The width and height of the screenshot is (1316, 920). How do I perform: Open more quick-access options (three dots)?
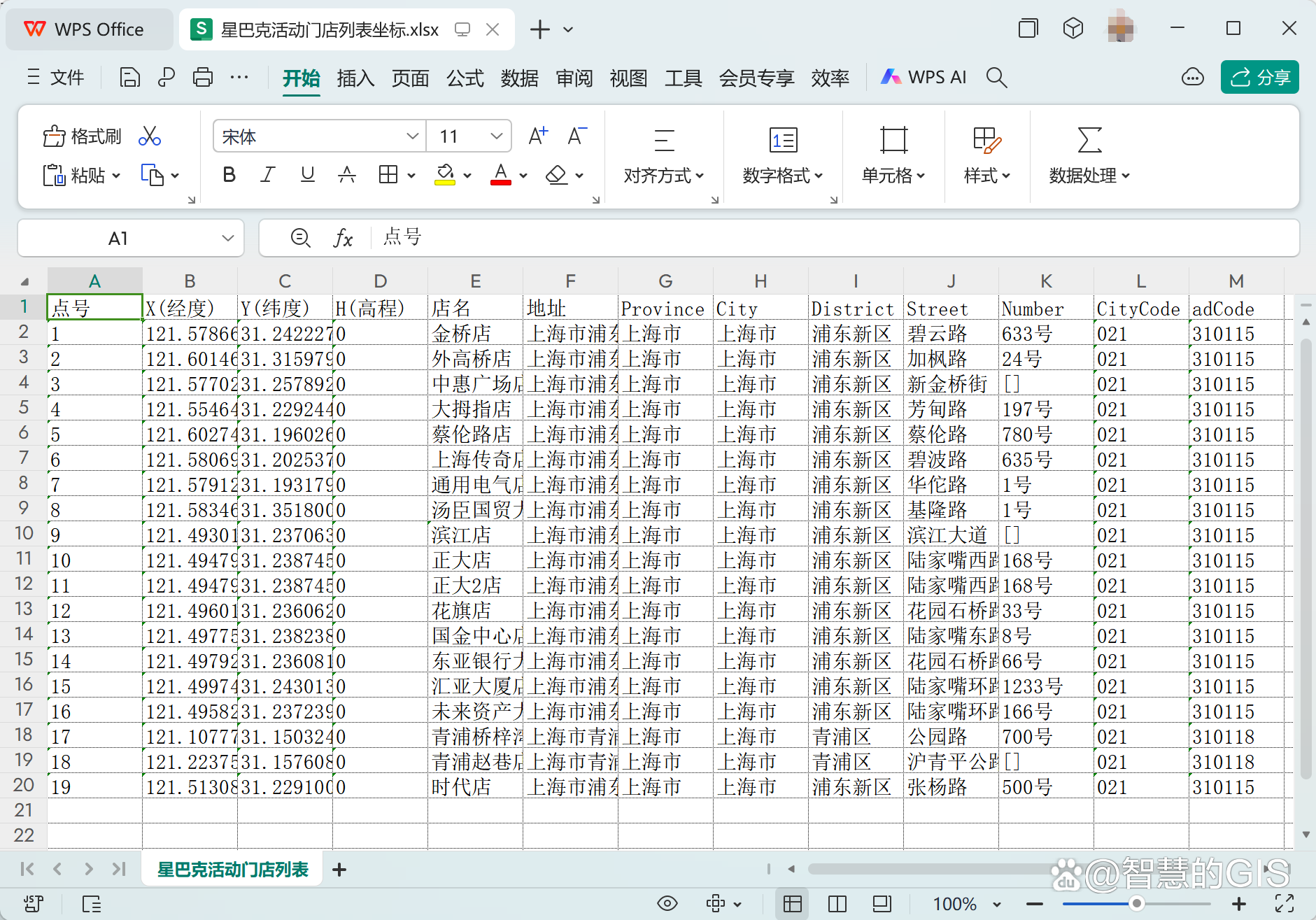pos(239,77)
